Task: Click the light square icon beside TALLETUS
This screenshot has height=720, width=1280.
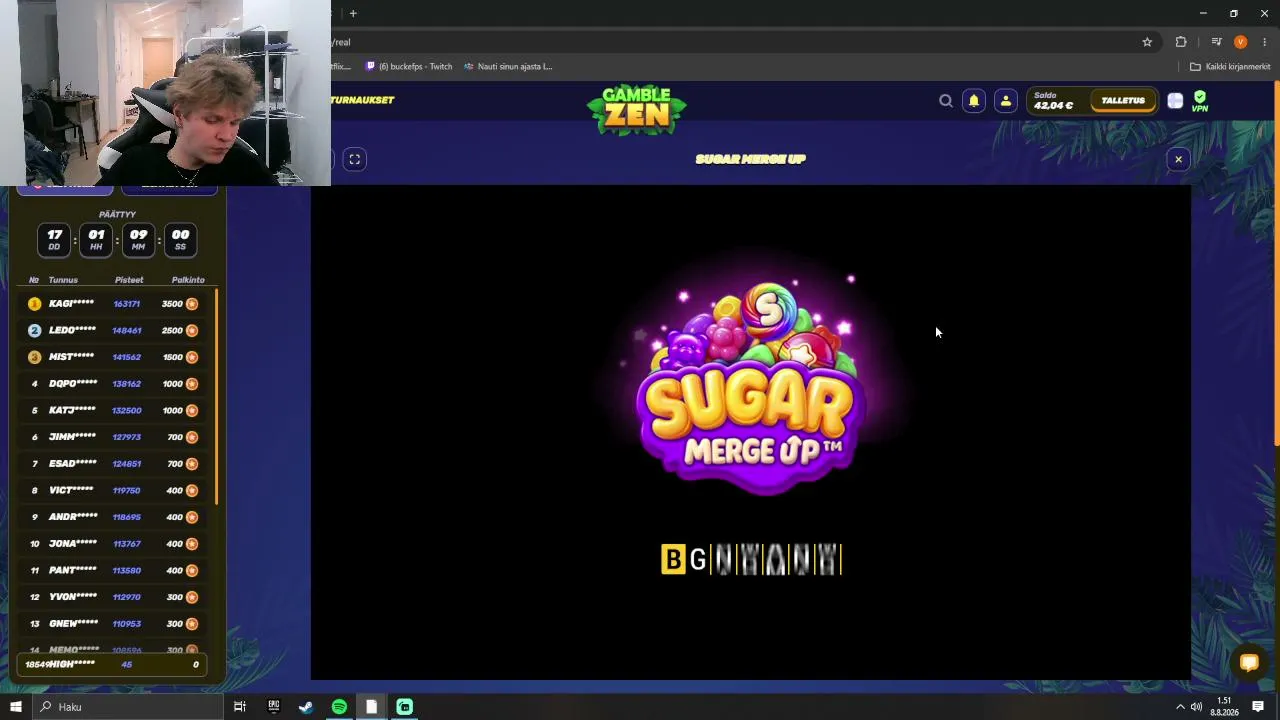Action: [x=1175, y=101]
